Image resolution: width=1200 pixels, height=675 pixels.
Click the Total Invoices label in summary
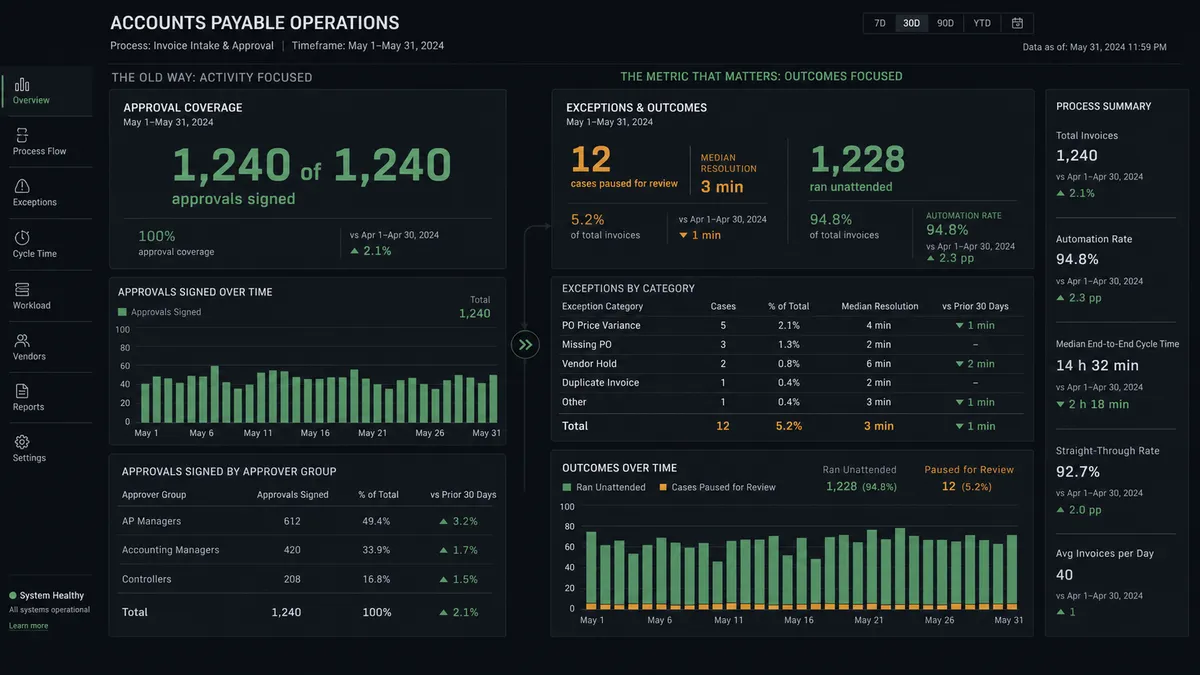tap(1087, 135)
